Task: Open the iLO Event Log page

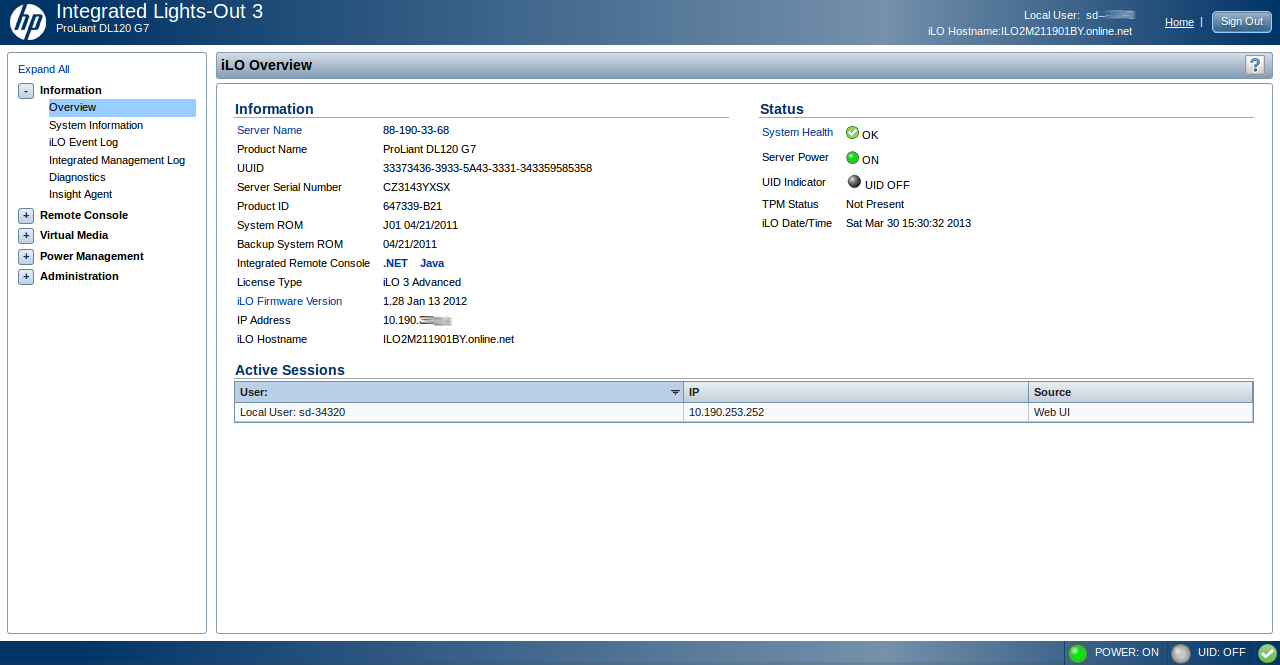Action: [83, 142]
